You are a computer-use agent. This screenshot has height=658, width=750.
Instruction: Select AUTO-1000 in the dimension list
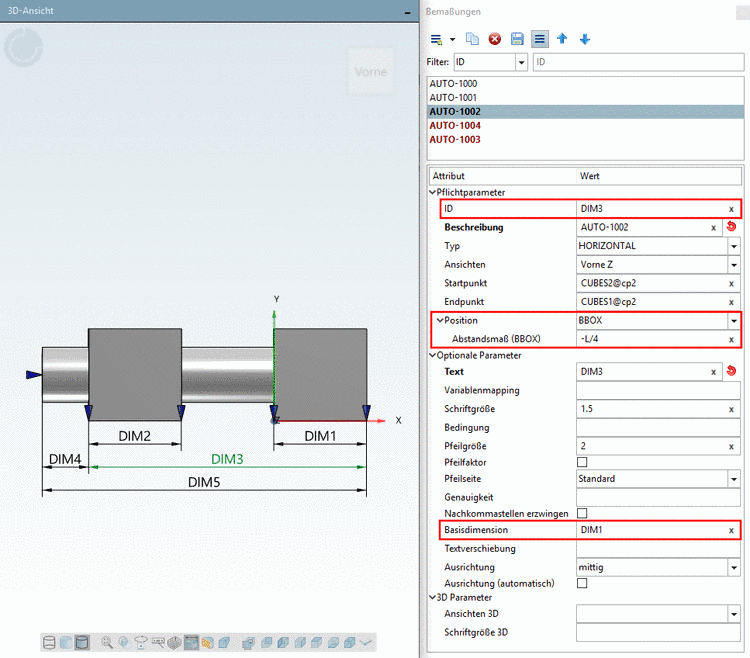pyautogui.click(x=453, y=84)
